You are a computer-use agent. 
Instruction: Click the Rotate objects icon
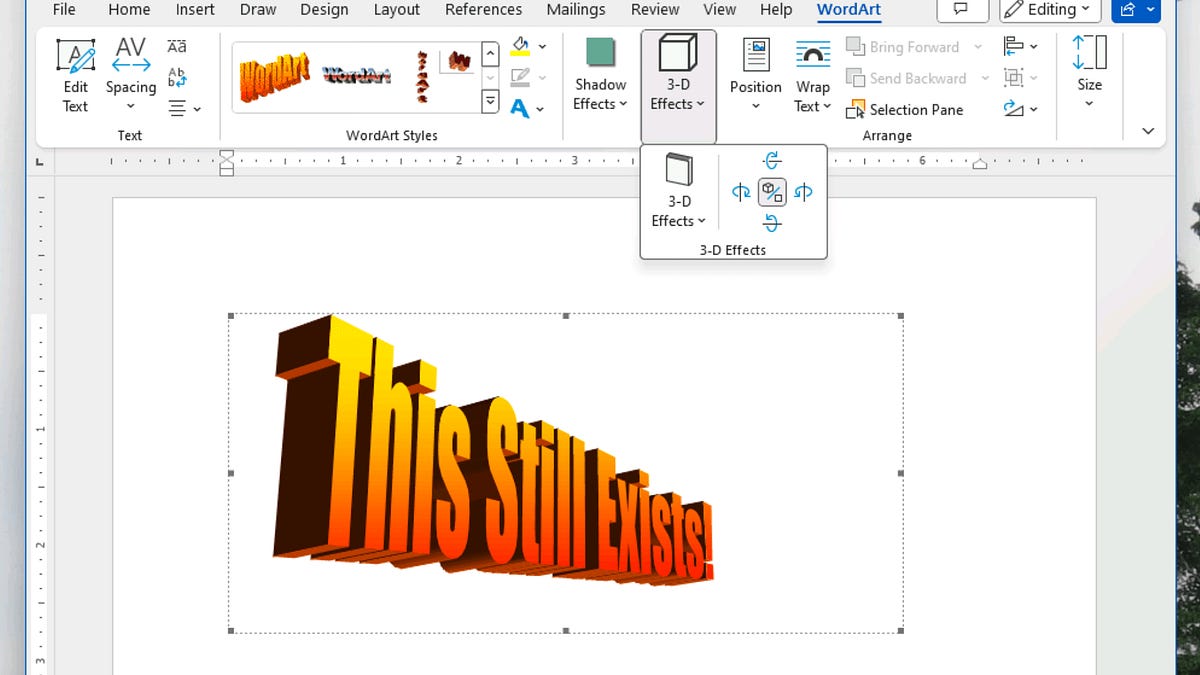[x=1013, y=108]
